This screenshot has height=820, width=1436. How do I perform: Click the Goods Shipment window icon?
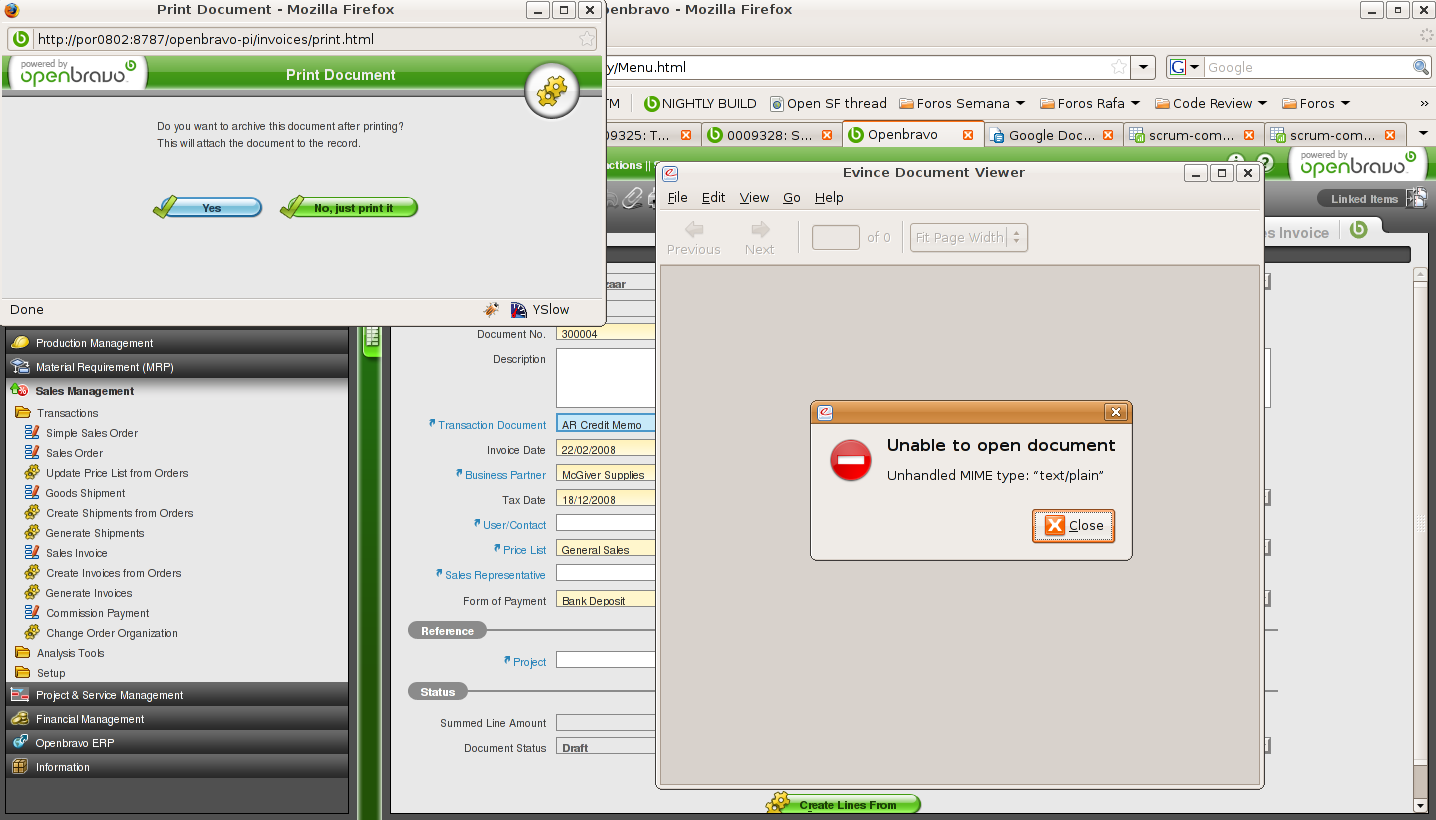click(32, 493)
